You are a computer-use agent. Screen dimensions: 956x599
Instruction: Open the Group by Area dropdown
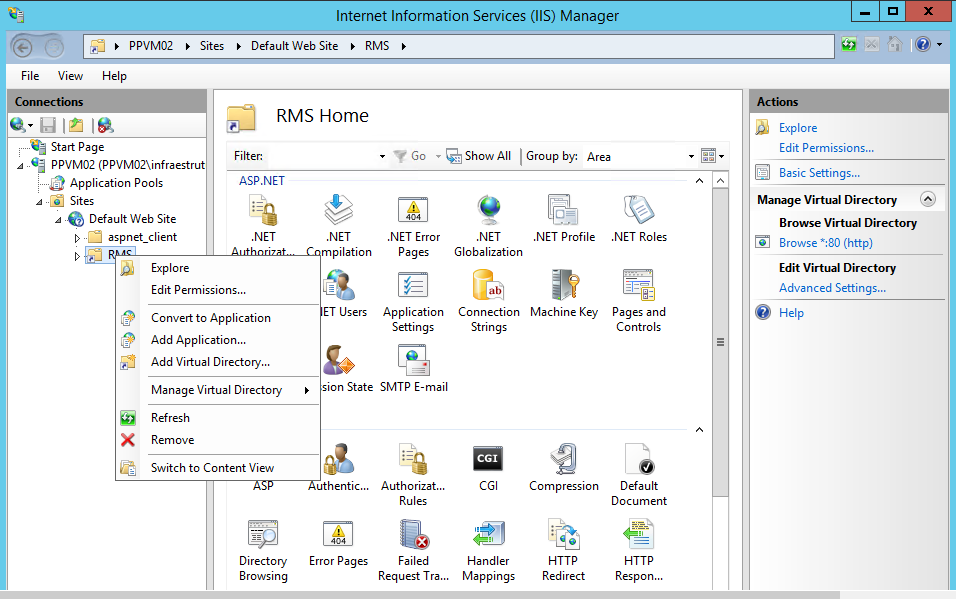click(x=691, y=156)
